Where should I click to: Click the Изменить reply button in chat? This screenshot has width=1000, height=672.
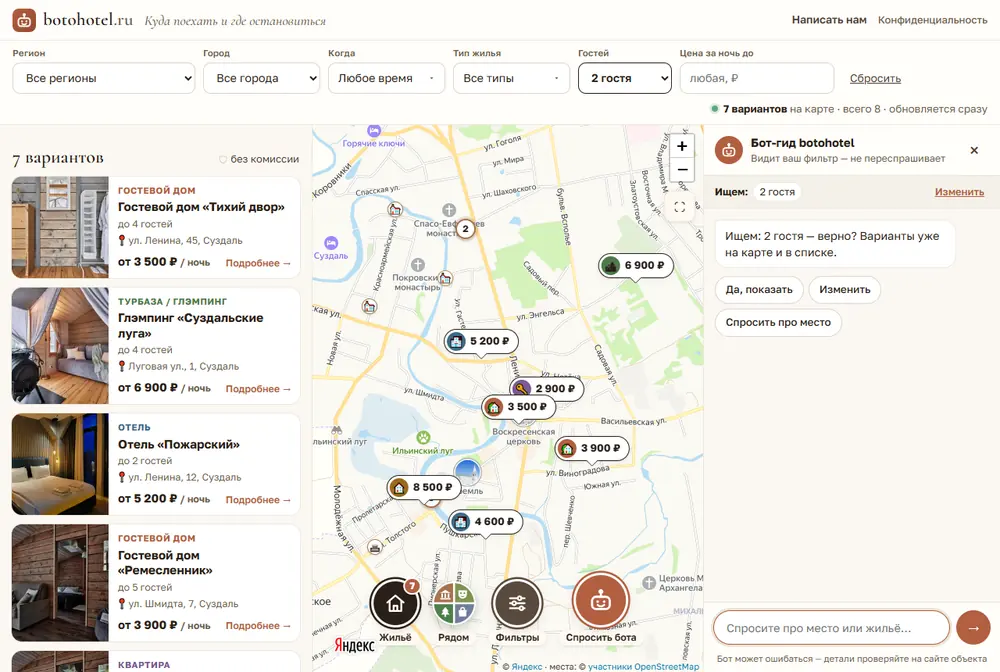click(x=844, y=289)
